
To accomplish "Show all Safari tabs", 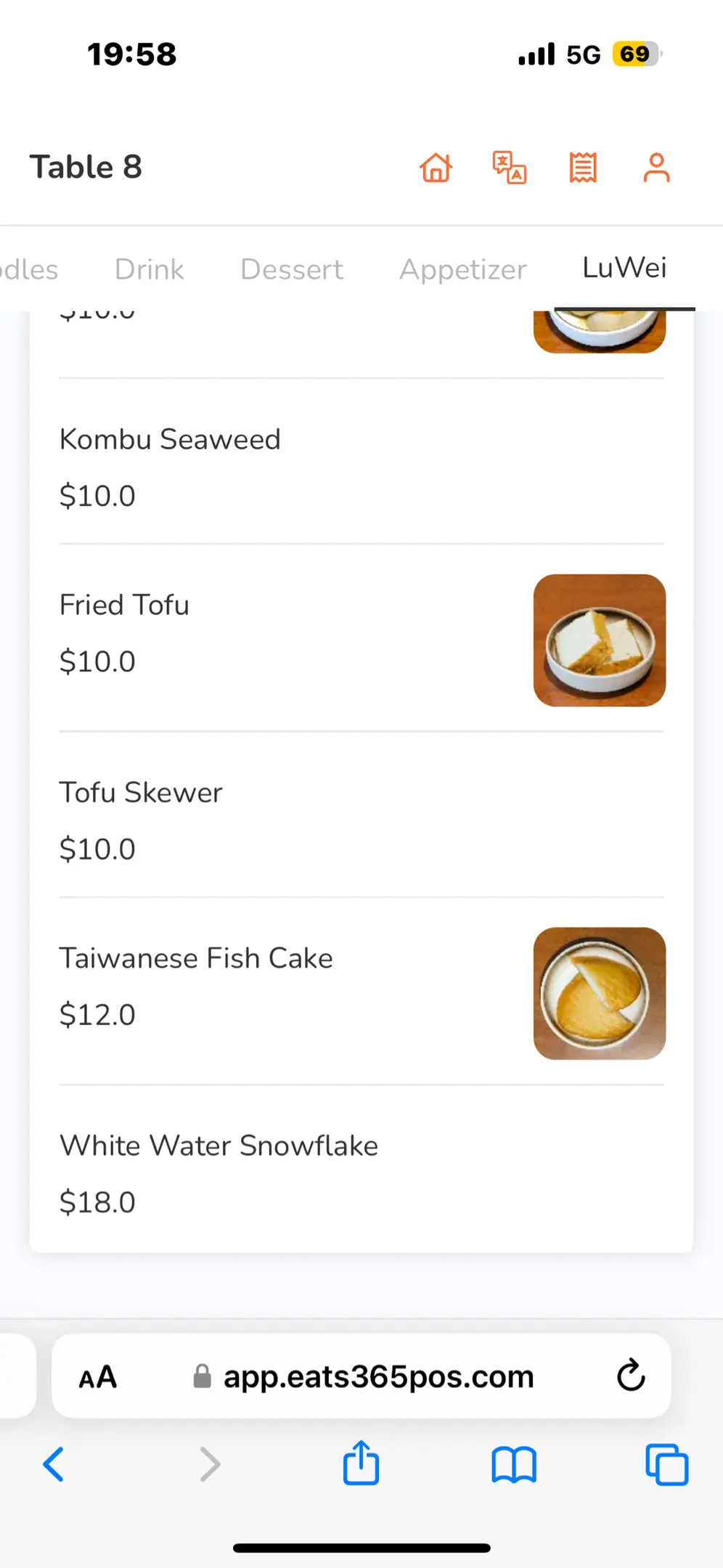I will coord(666,1464).
